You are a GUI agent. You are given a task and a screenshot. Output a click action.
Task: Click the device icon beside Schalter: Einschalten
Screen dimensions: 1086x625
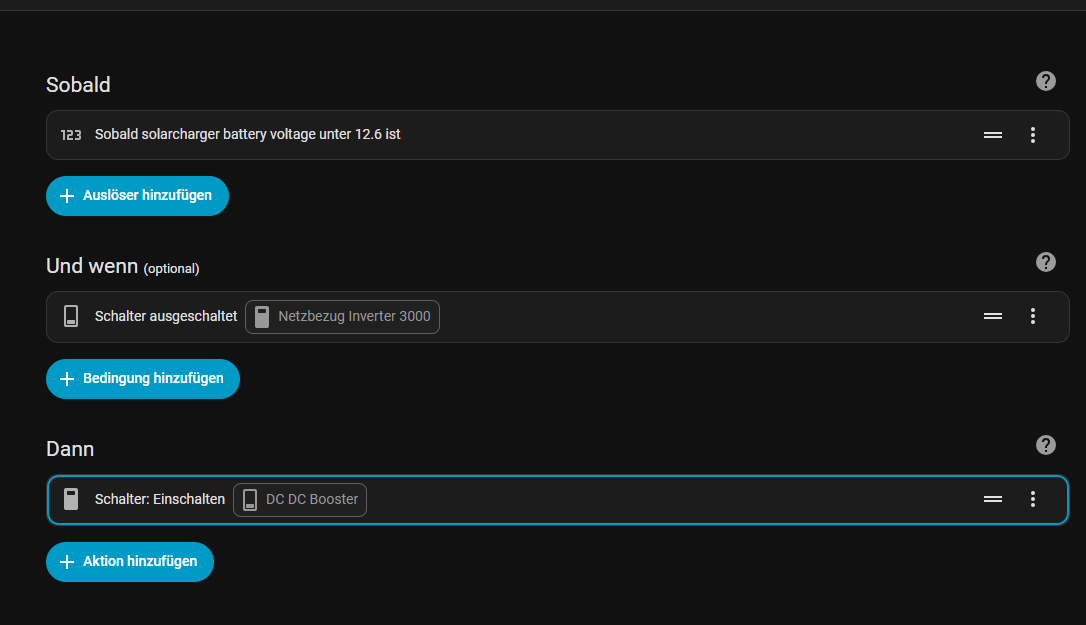71,499
